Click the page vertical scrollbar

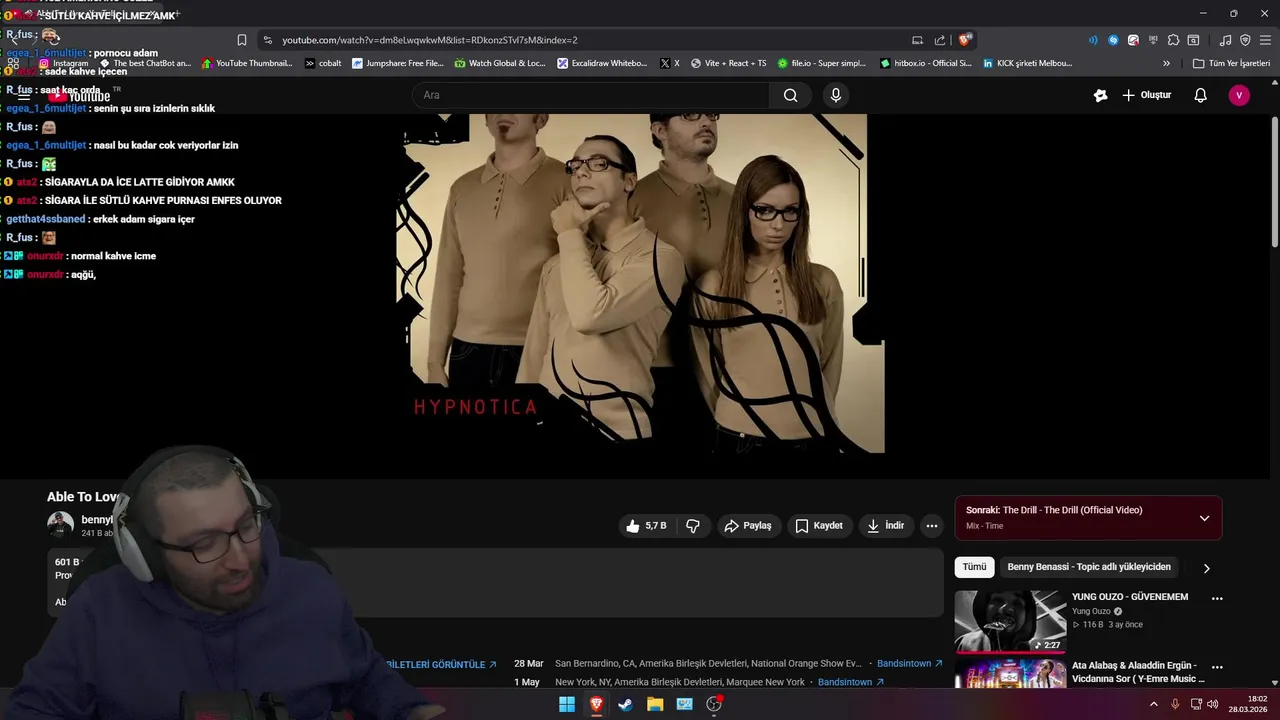click(x=1274, y=180)
